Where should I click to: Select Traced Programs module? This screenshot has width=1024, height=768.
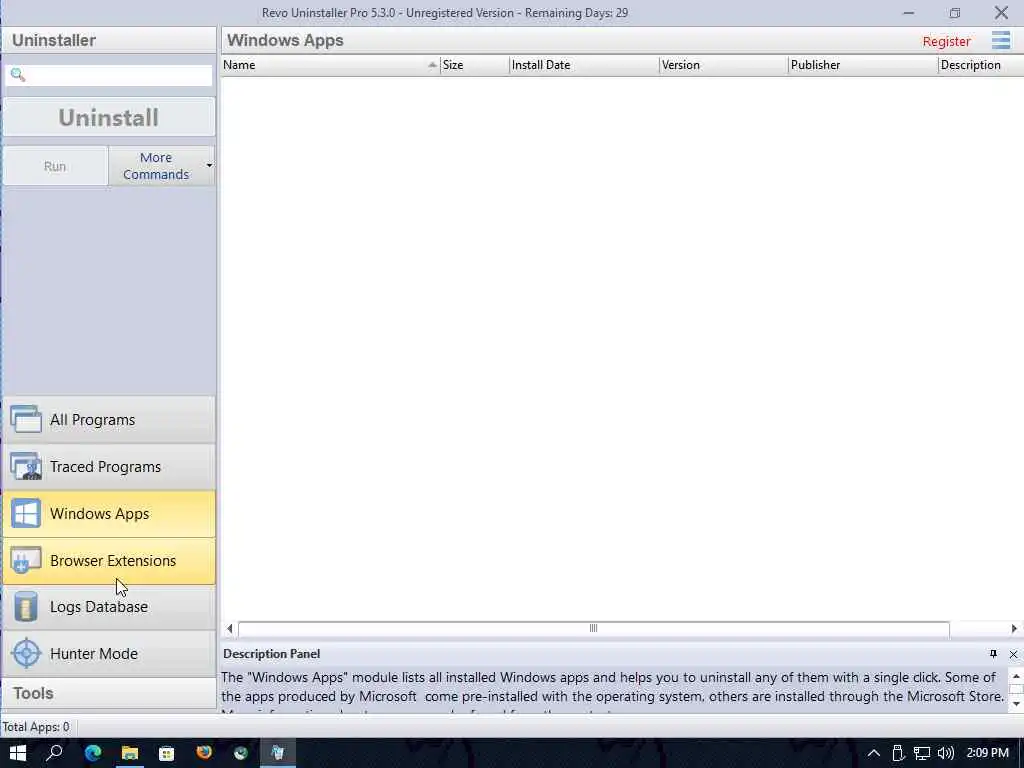click(108, 466)
